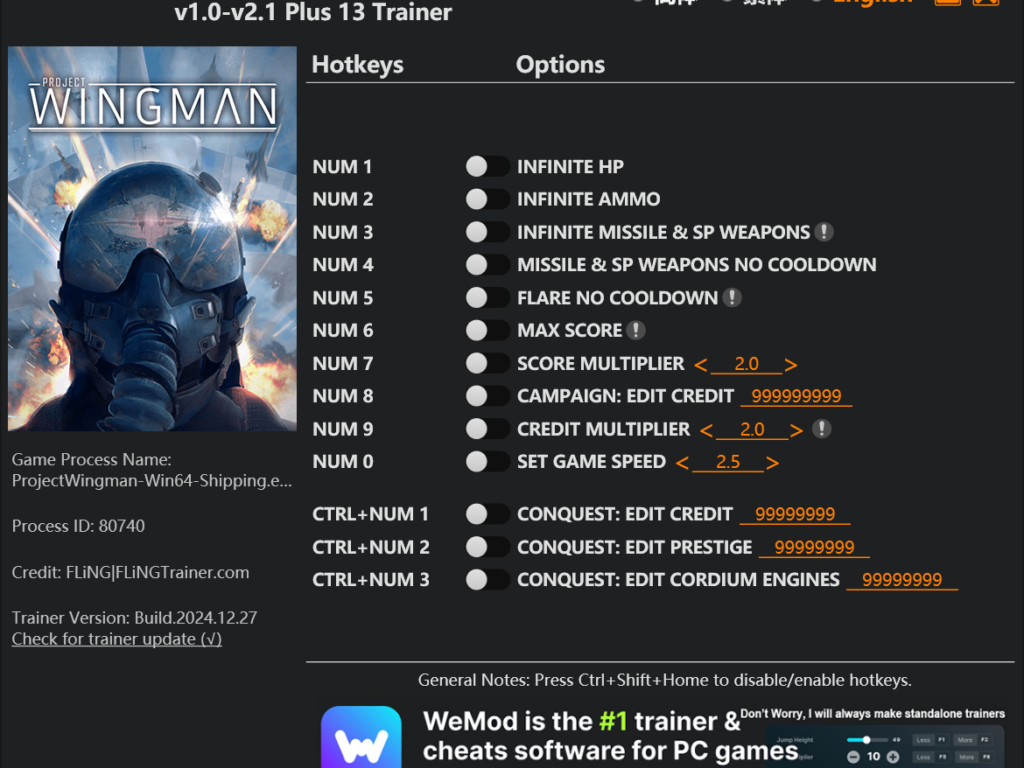The height and width of the screenshot is (768, 1024).
Task: Click the info icon next to Credit Multiplier
Action: coord(822,429)
